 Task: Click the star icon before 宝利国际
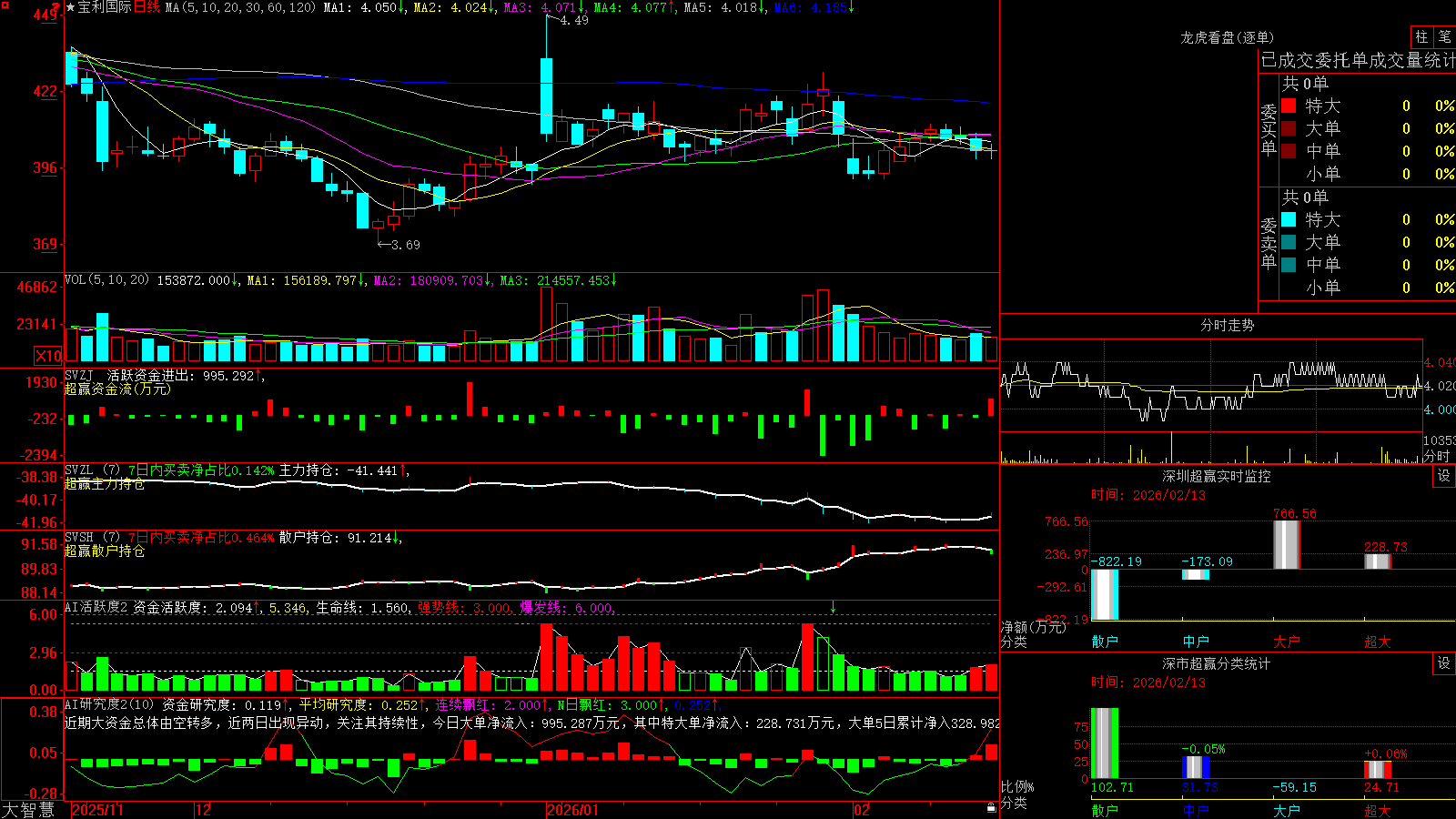click(x=71, y=7)
